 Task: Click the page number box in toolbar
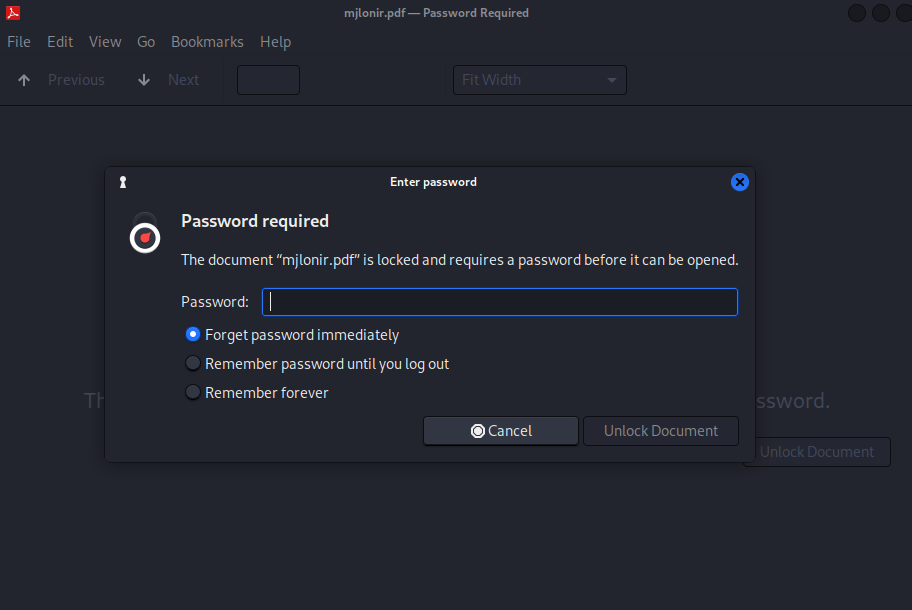[268, 80]
